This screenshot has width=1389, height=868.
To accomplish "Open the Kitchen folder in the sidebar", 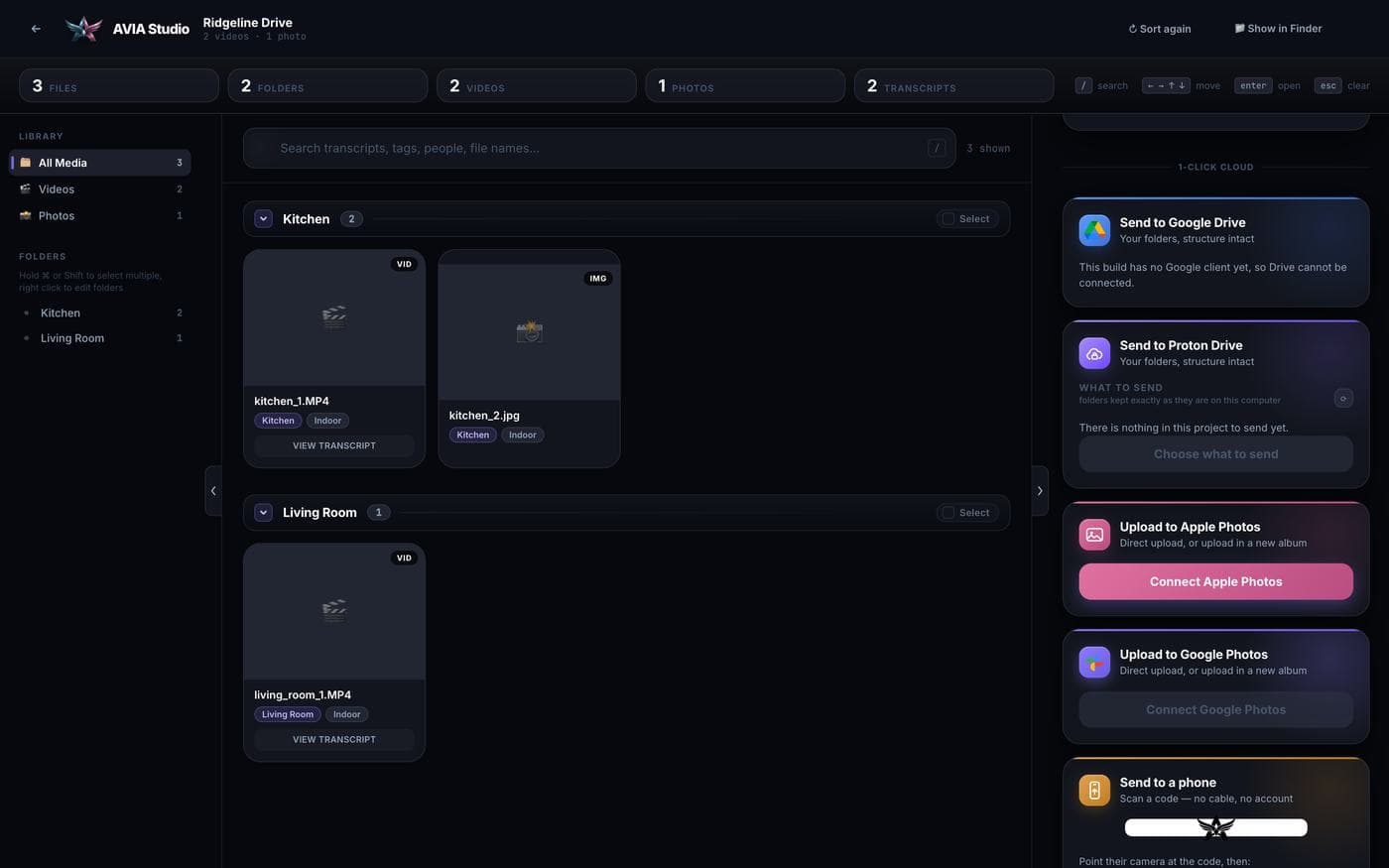I will (100, 312).
